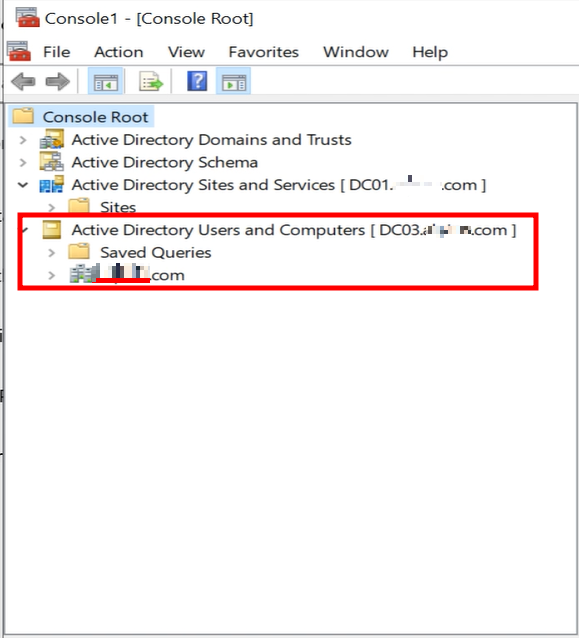579x638 pixels.
Task: Collapse Active Directory Sites and Services
Action: coord(23,185)
